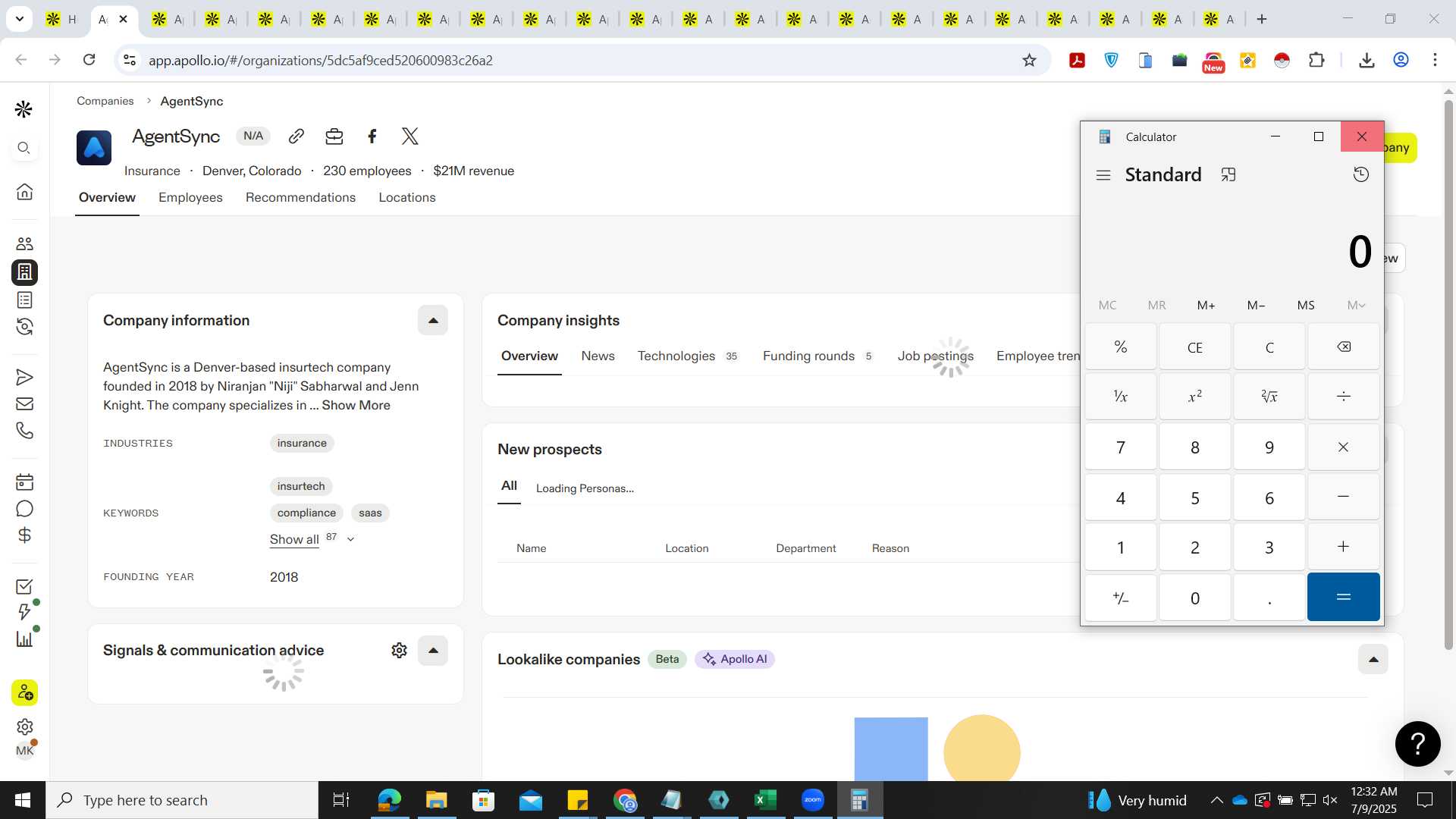Bookmark this page with star icon
The height and width of the screenshot is (819, 1456).
(1029, 60)
